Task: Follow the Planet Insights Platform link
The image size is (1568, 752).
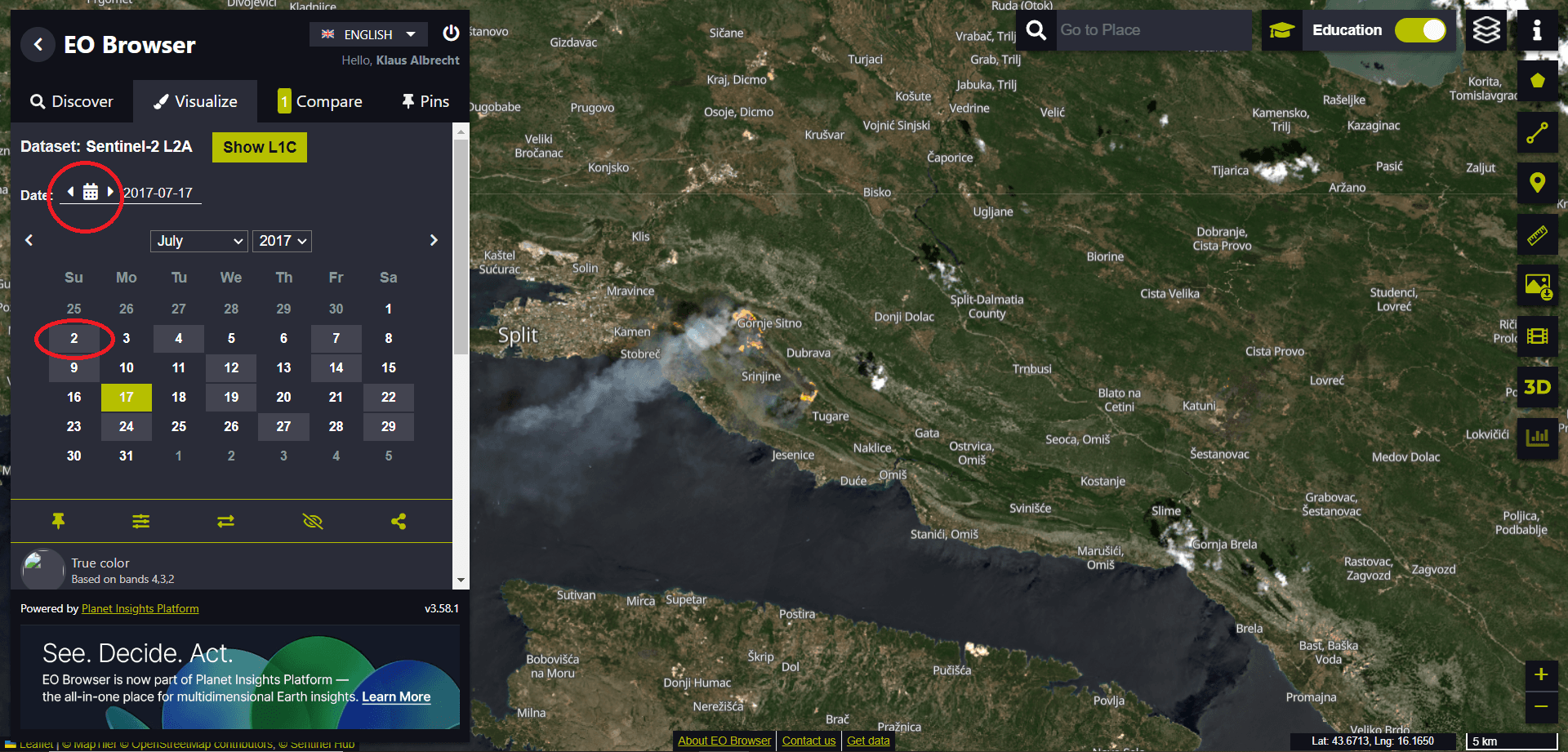Action: [140, 608]
